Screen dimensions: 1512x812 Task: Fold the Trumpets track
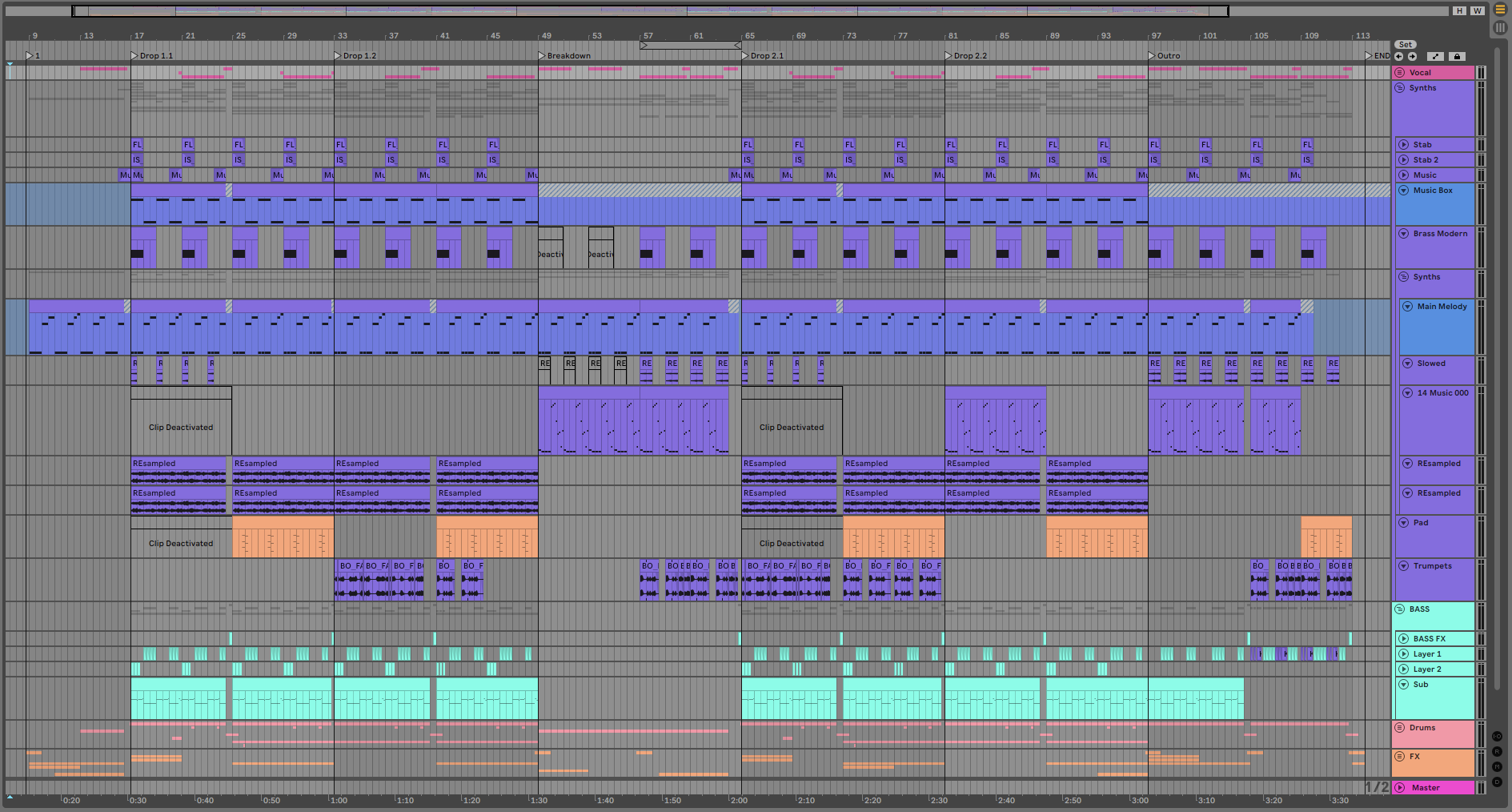pos(1403,566)
